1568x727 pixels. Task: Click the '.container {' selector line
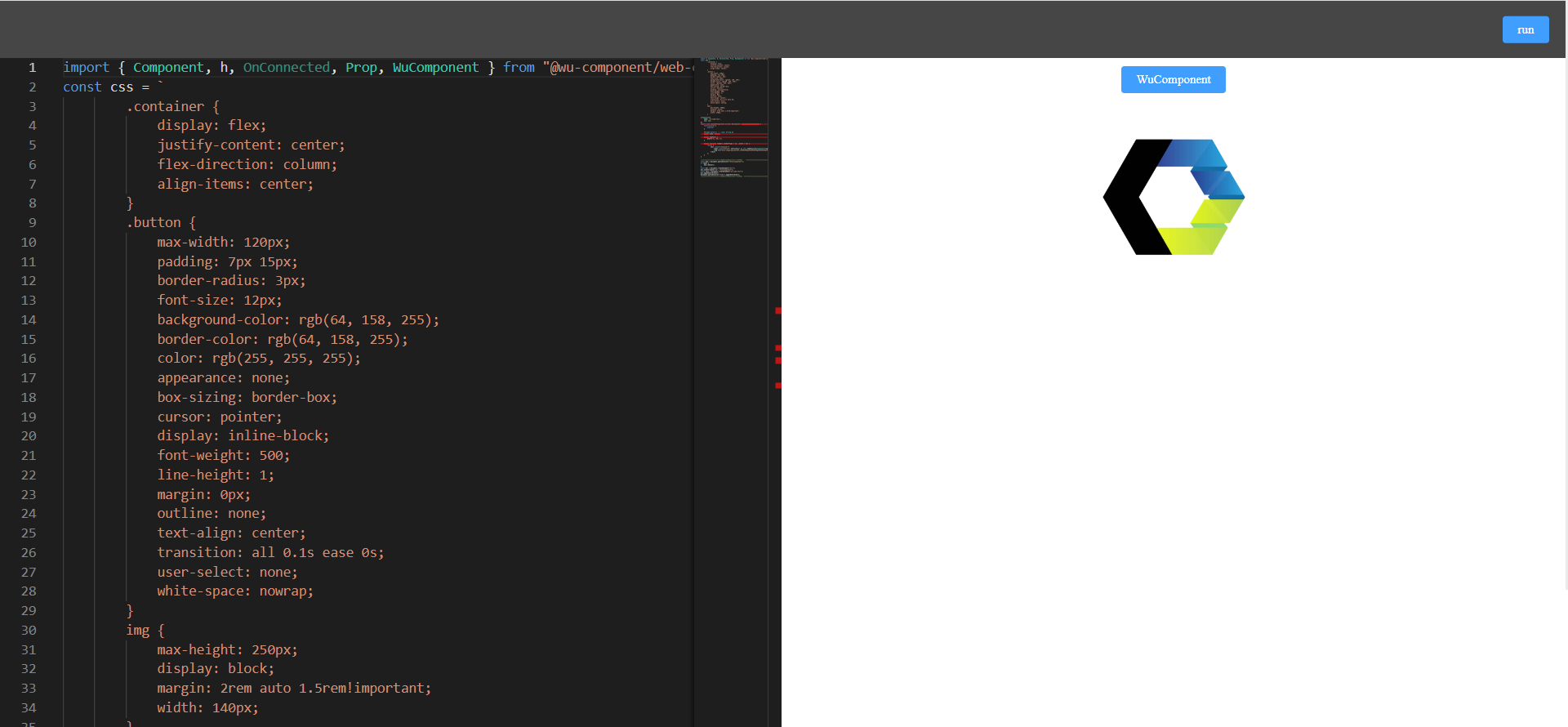click(172, 107)
